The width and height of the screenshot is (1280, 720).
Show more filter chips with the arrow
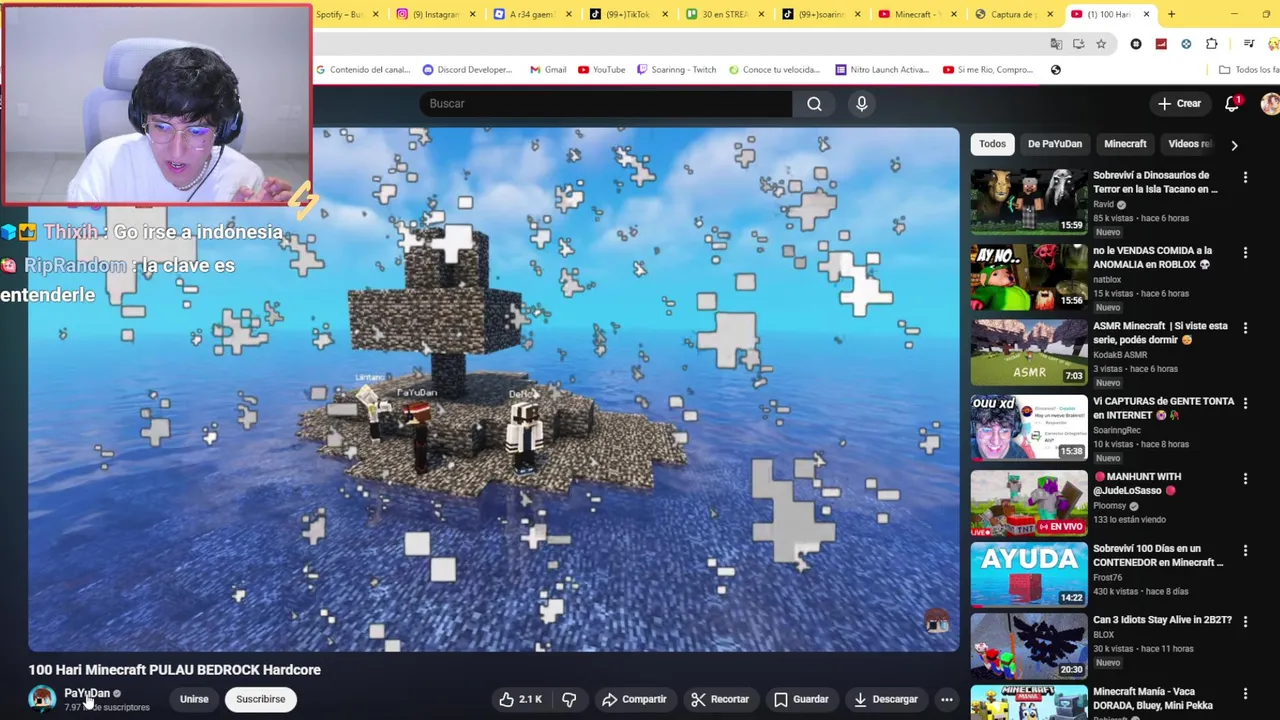pos(1234,145)
